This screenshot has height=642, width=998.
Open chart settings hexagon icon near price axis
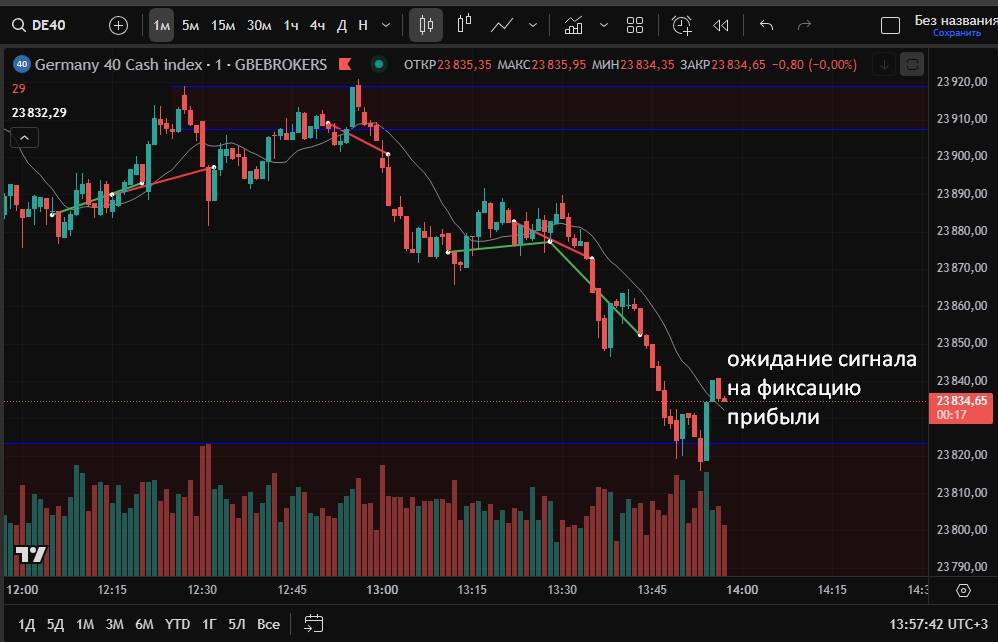point(963,590)
